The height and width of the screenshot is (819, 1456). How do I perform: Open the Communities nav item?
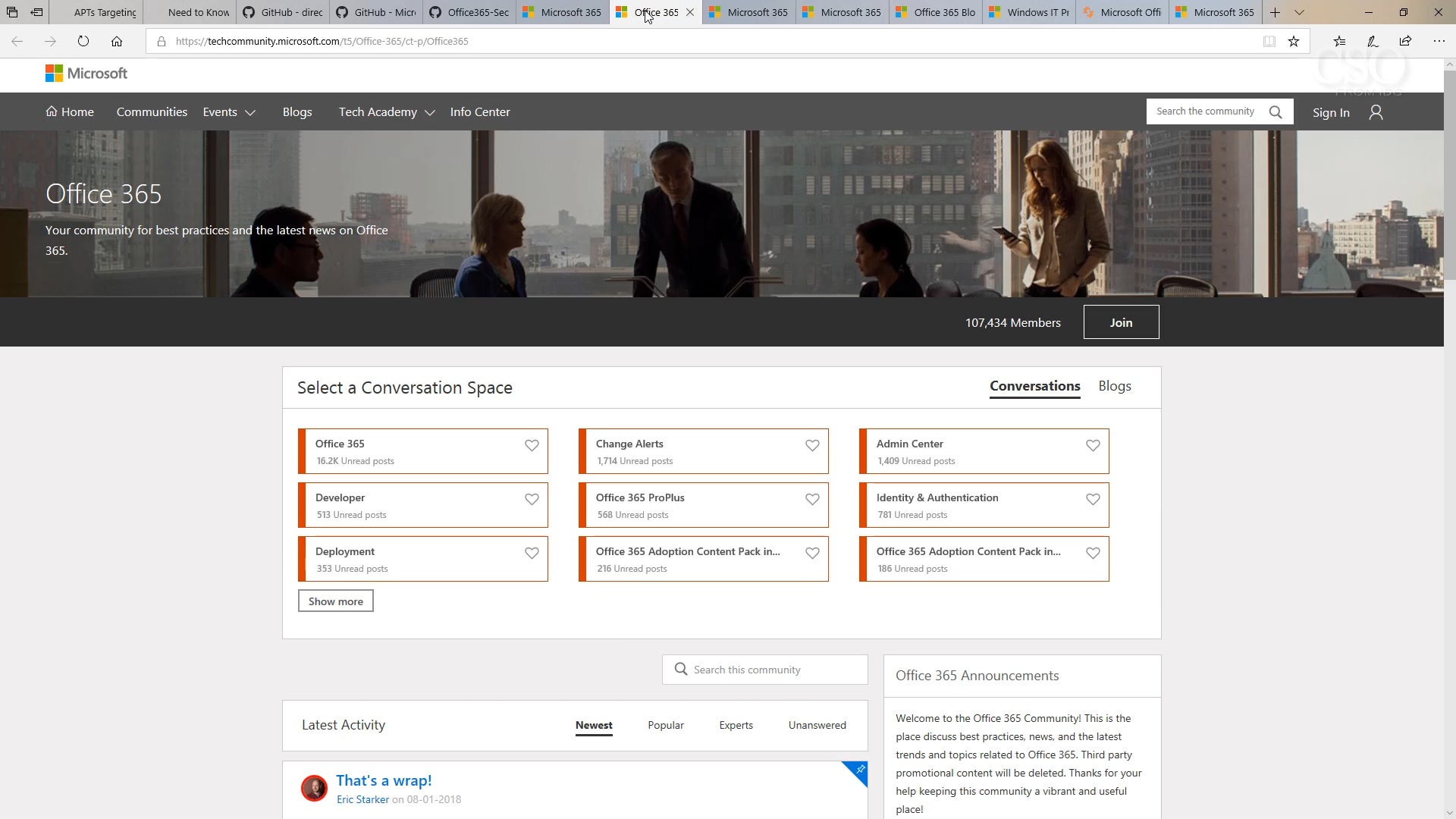[x=152, y=112]
